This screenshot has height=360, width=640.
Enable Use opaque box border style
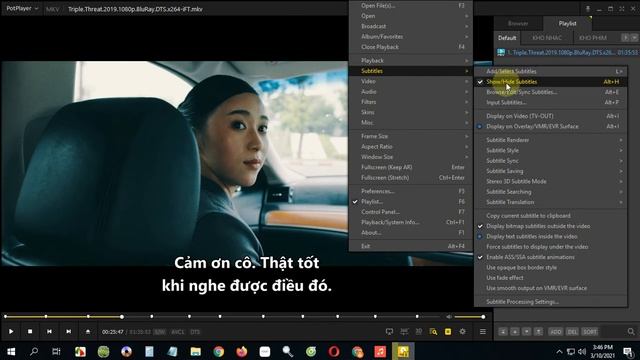pos(550,267)
